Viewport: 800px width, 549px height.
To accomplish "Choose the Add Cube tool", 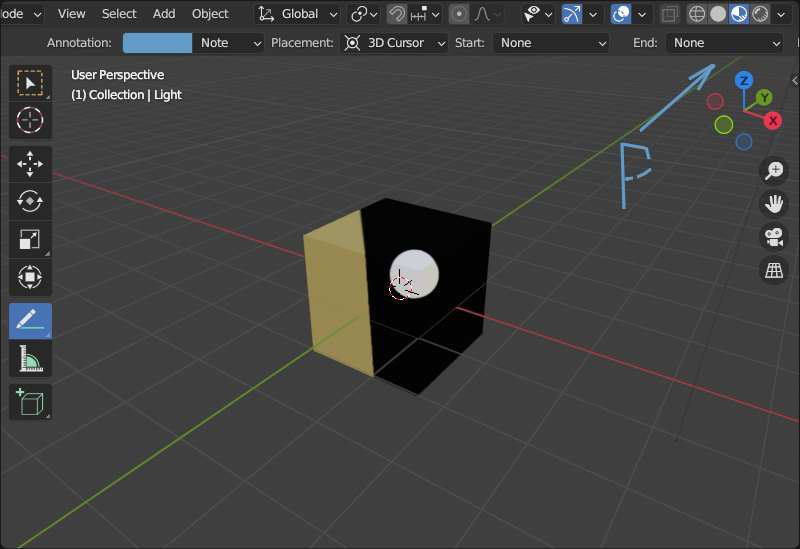I will pos(30,402).
